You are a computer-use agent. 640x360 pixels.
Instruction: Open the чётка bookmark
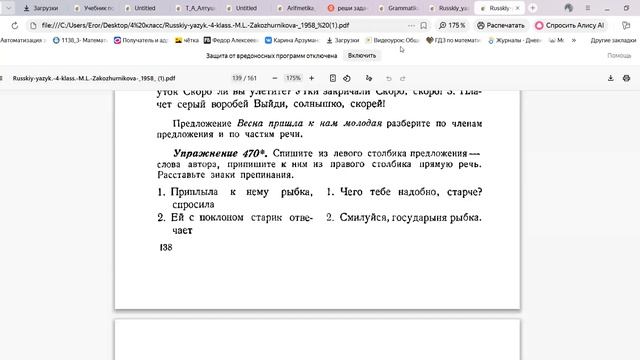(187, 40)
